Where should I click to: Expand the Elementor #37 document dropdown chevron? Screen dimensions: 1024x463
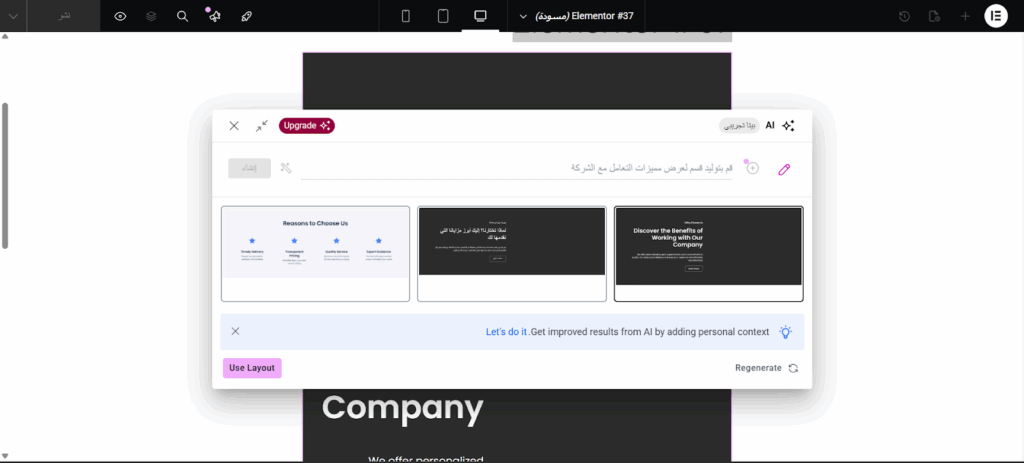coord(523,16)
